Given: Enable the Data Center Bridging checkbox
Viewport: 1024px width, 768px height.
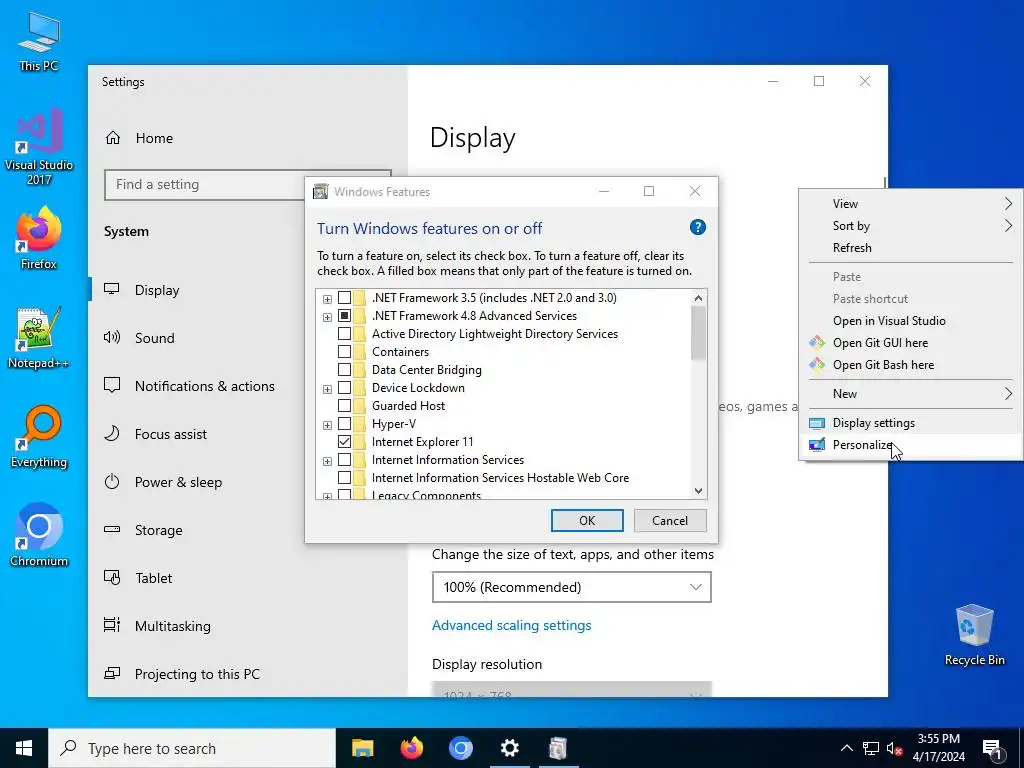Looking at the screenshot, I should [x=344, y=370].
